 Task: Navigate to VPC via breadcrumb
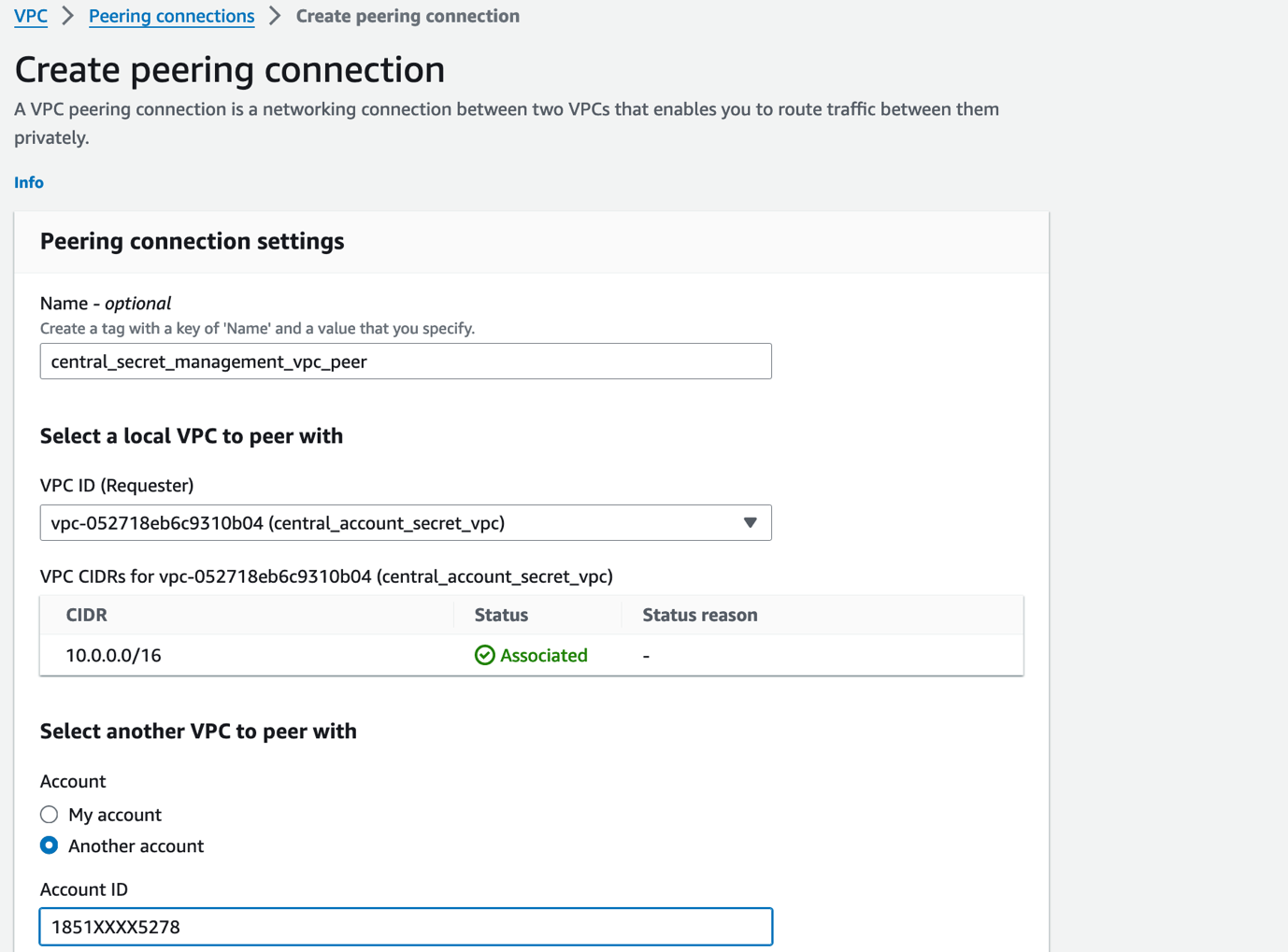click(31, 16)
